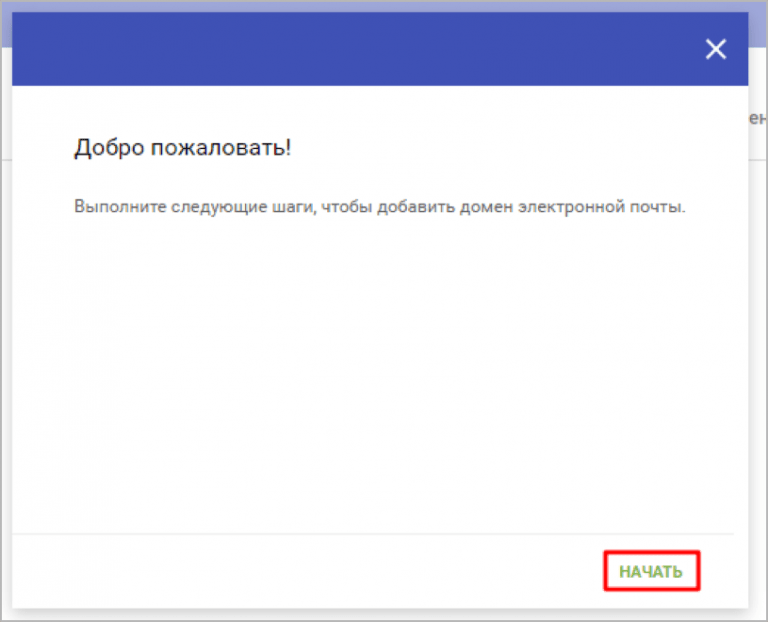Dismiss the domain setup wizard via the white cross
The image size is (768, 622).
coord(716,49)
